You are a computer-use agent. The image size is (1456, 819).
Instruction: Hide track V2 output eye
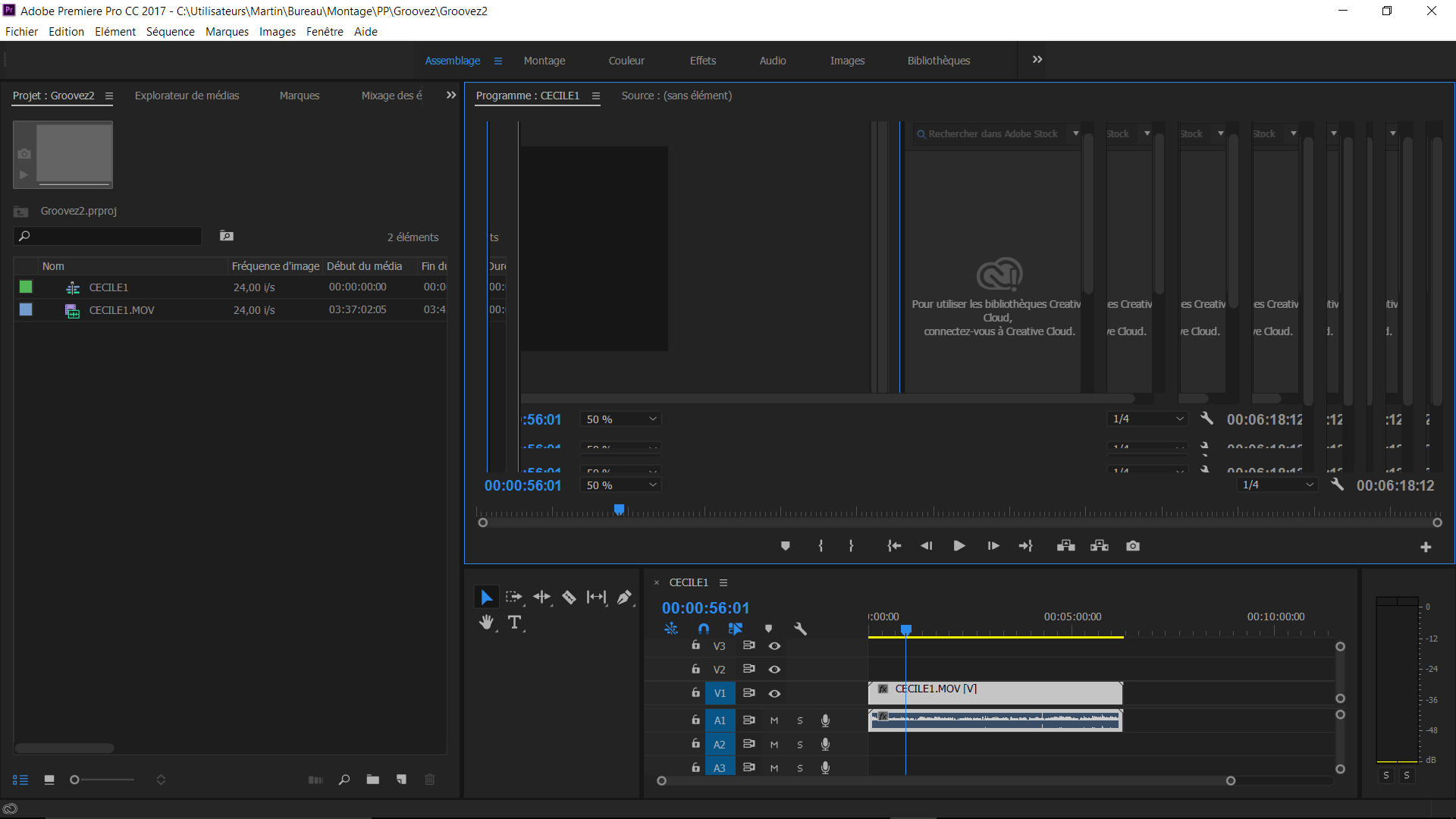tap(774, 670)
